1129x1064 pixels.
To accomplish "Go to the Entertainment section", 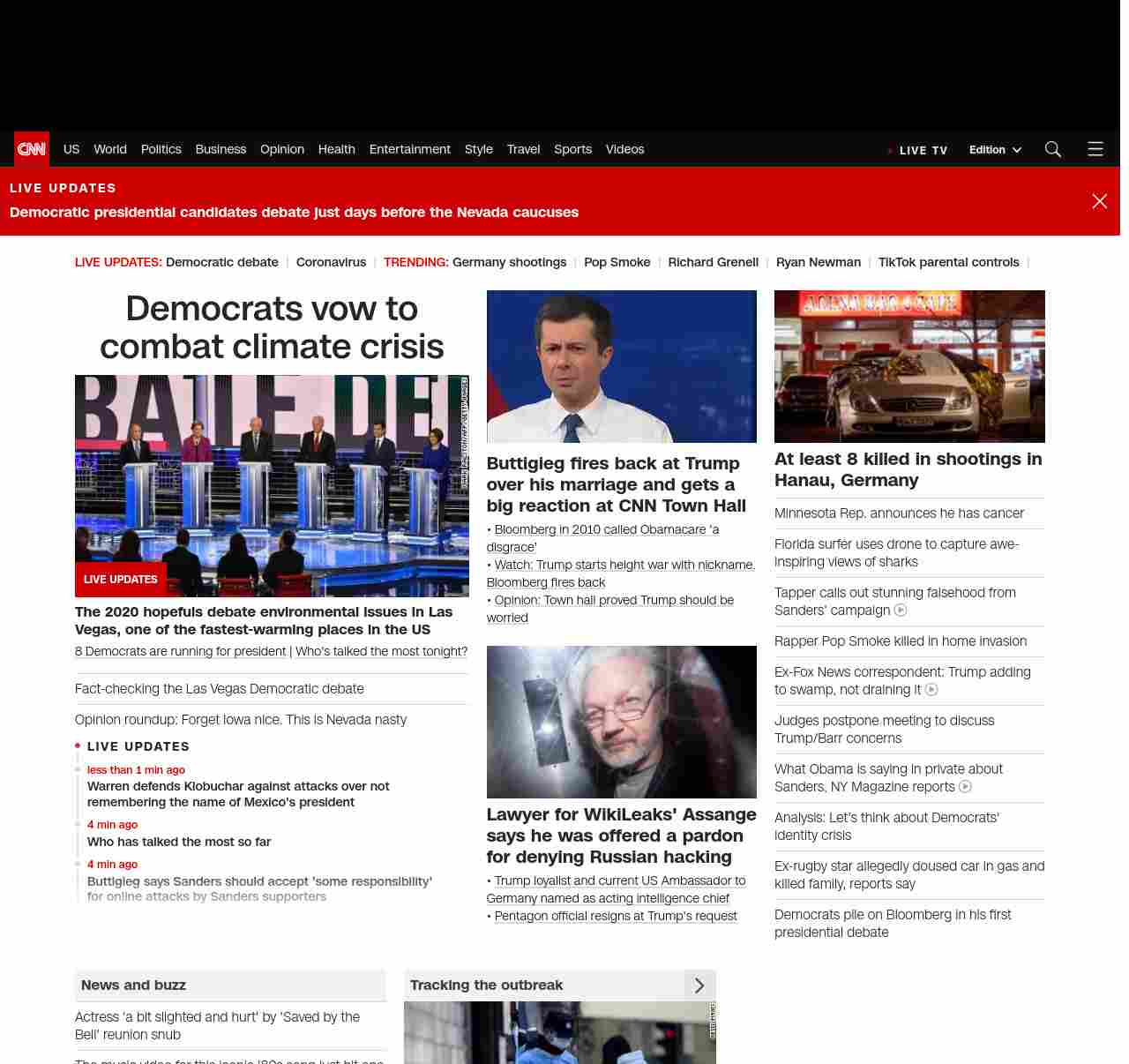I will coord(409,149).
